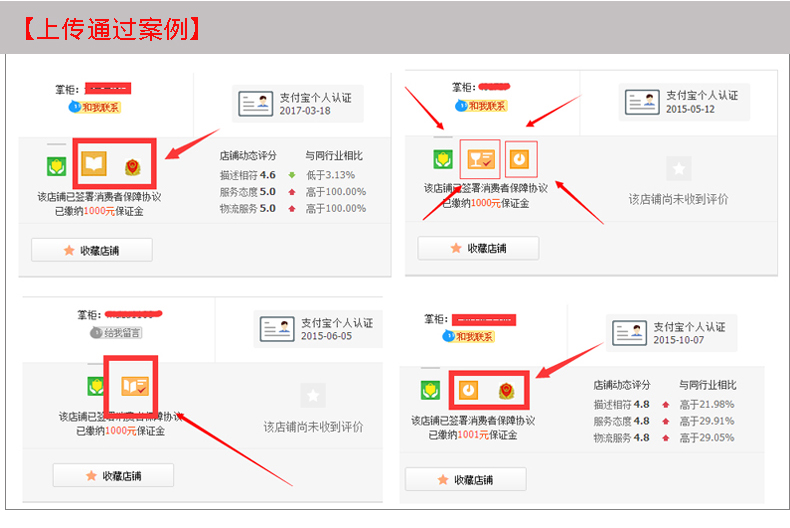Click the red up arrow beside 服务态度 5.0
This screenshot has width=790, height=528.
(292, 192)
